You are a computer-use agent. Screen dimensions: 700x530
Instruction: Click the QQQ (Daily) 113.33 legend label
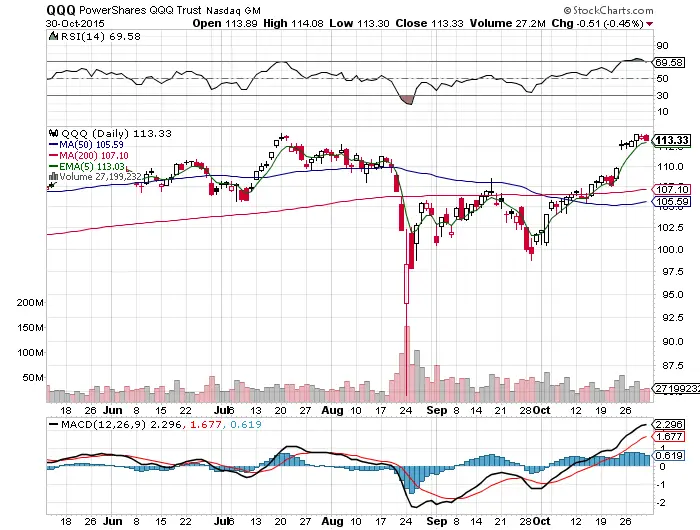[117, 133]
